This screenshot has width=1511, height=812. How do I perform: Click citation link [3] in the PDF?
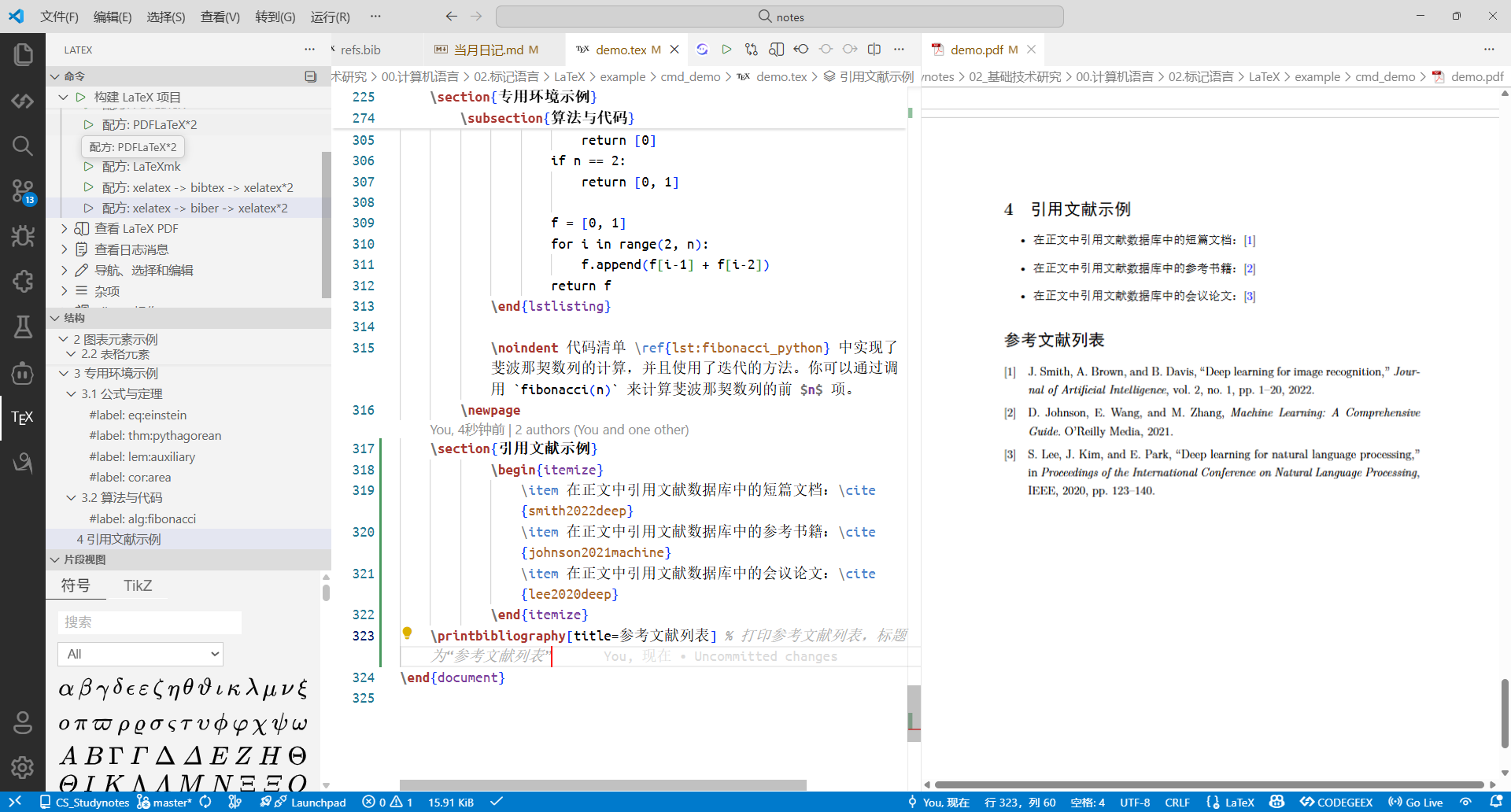coord(1250,297)
